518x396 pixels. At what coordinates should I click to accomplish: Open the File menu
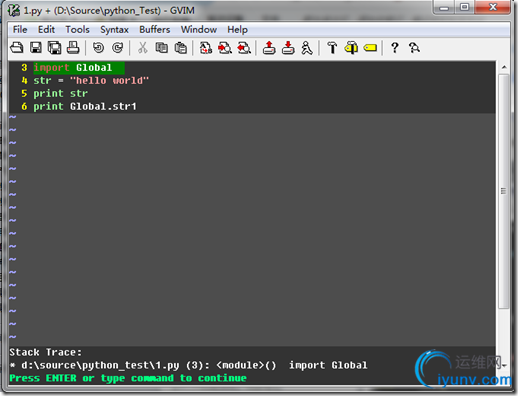20,29
